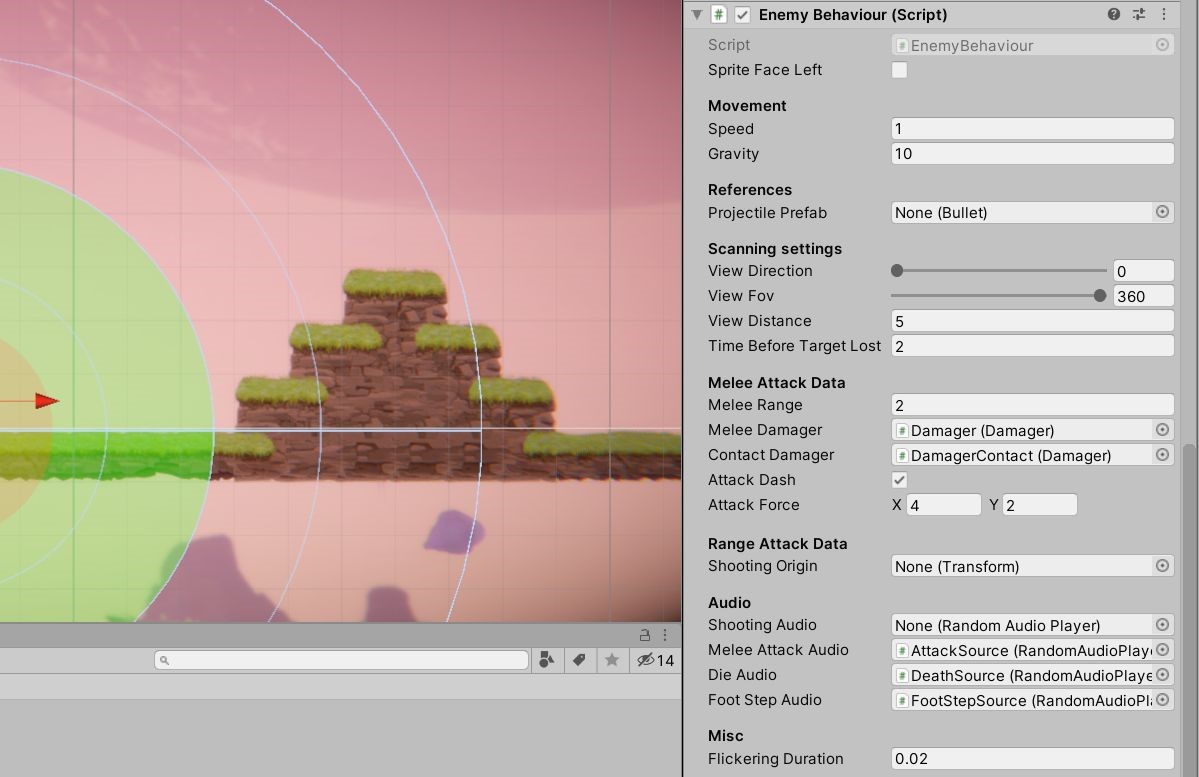Click the FootStepSource script icon
This screenshot has height=777, width=1199.
point(902,701)
